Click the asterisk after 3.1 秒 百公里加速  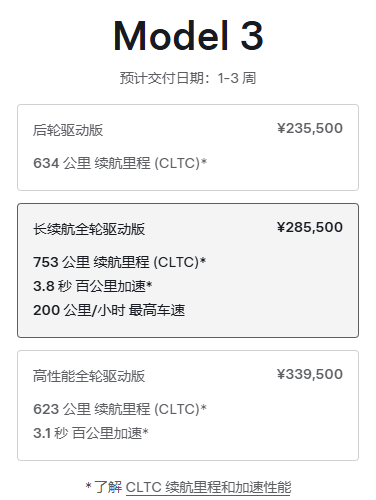pyautogui.click(x=145, y=431)
